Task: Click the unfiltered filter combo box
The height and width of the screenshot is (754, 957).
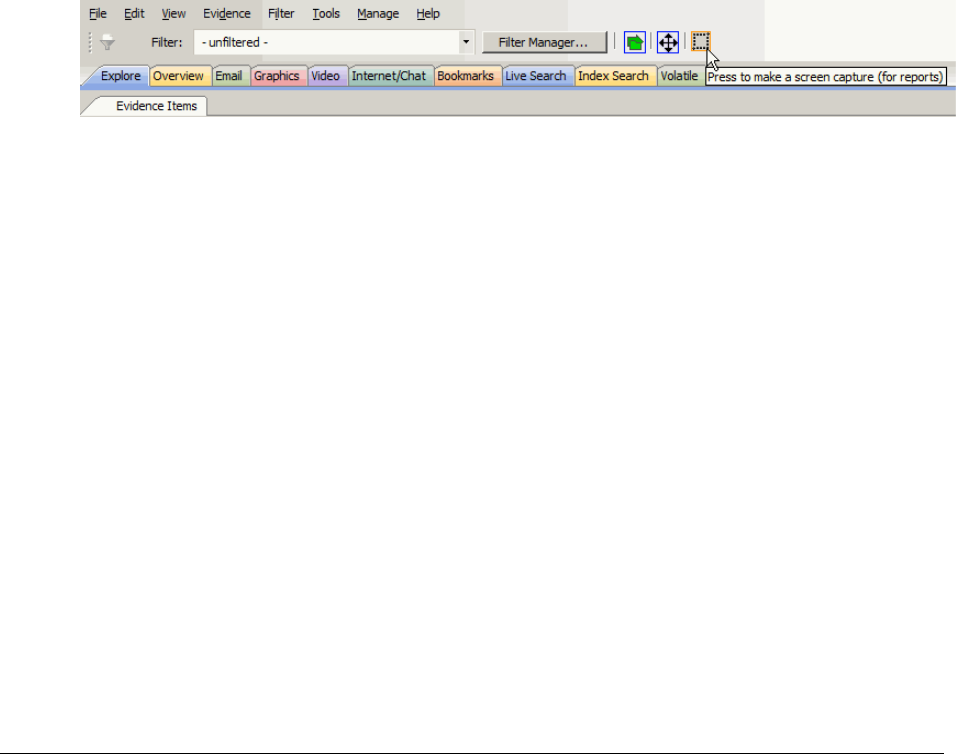Action: click(334, 42)
